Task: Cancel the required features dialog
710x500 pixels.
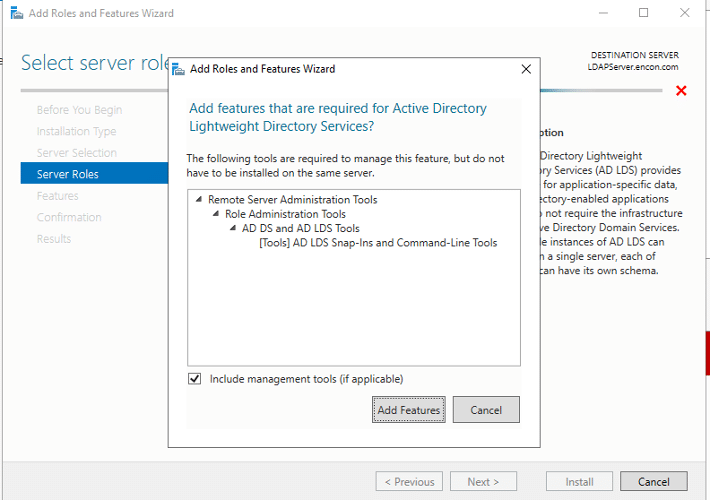Action: (x=485, y=410)
